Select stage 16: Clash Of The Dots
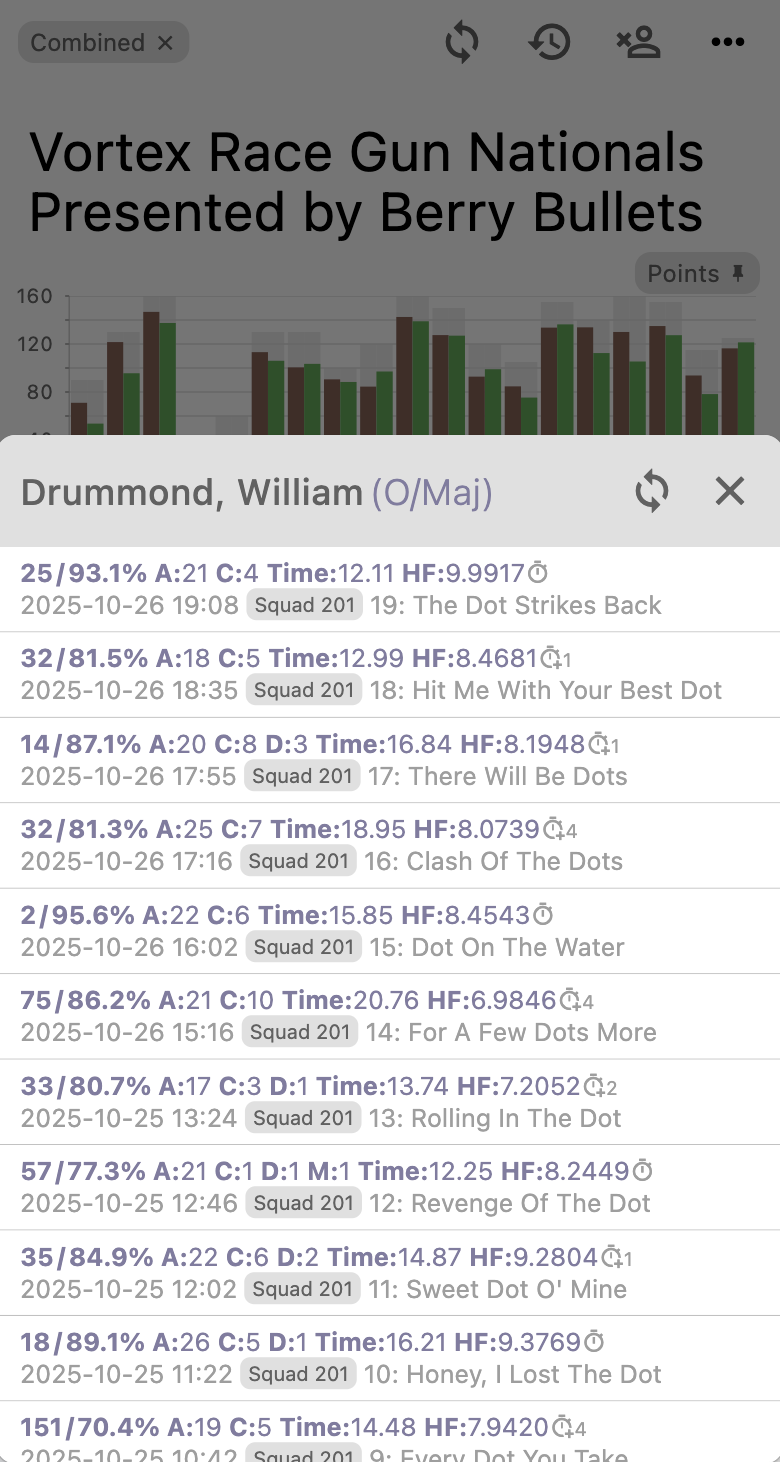The image size is (780, 1462). point(493,861)
